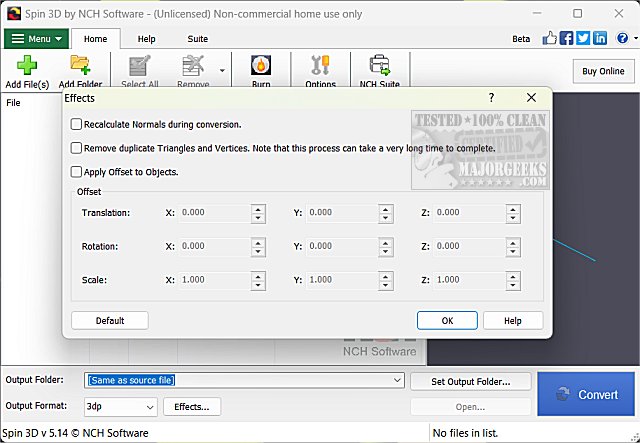Increase Translation Y value with up arrow
The width and height of the screenshot is (640, 443).
click(386, 209)
